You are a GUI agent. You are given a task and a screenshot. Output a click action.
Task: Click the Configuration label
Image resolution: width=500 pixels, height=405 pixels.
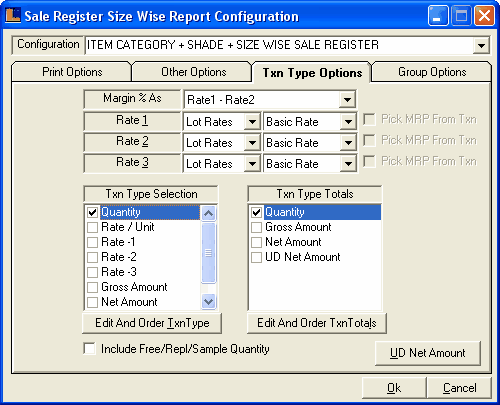pyautogui.click(x=48, y=45)
